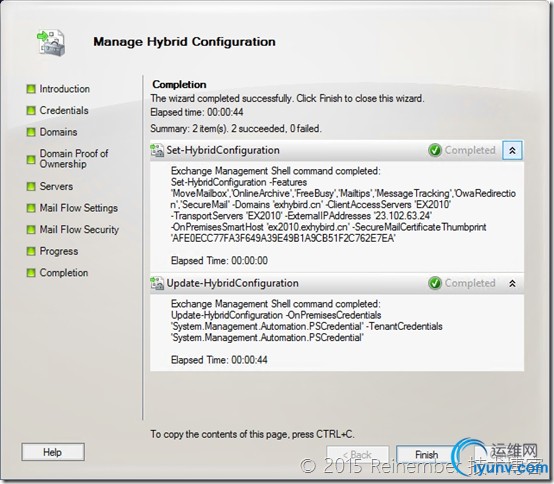This screenshot has width=554, height=484.
Task: Click the green square next to Progress
Action: pyautogui.click(x=31, y=251)
